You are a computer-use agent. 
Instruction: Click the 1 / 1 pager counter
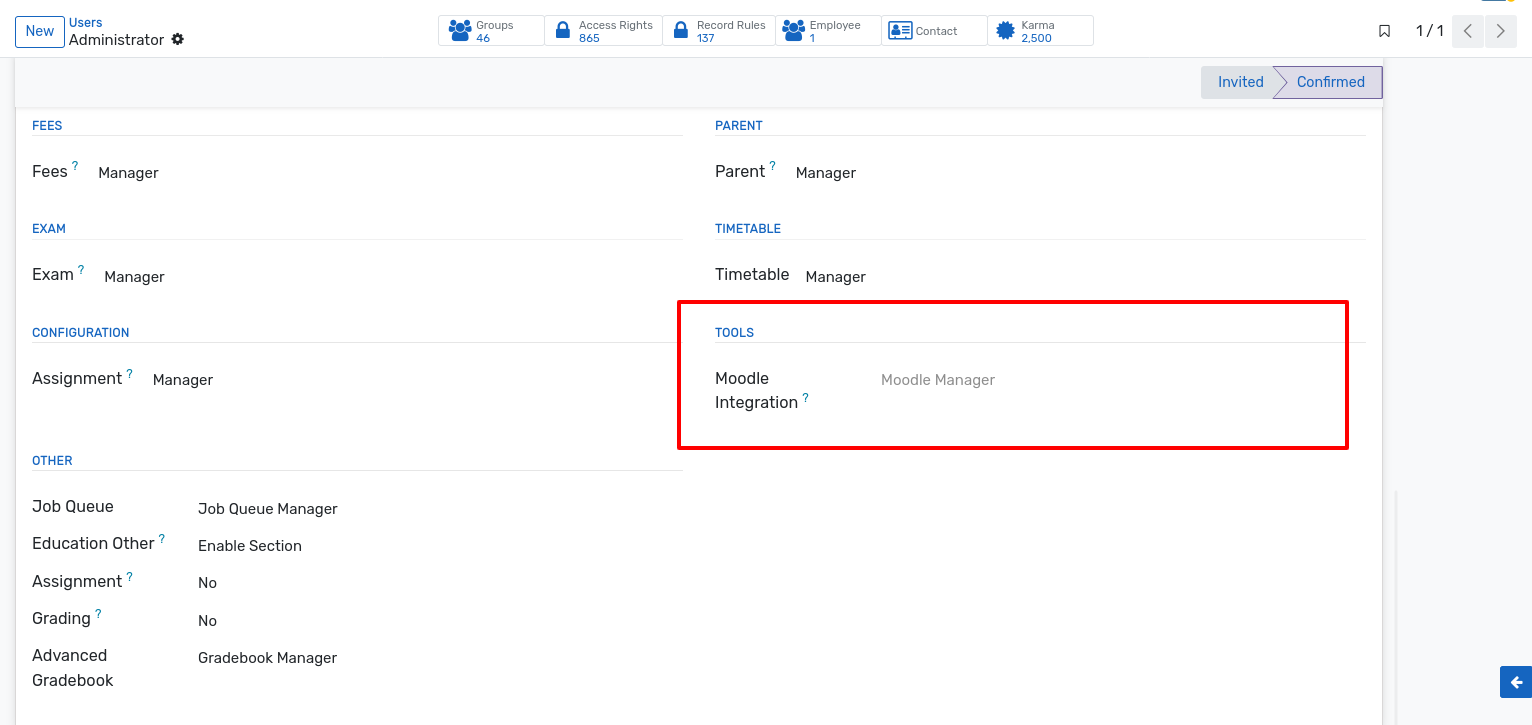pyautogui.click(x=1430, y=31)
